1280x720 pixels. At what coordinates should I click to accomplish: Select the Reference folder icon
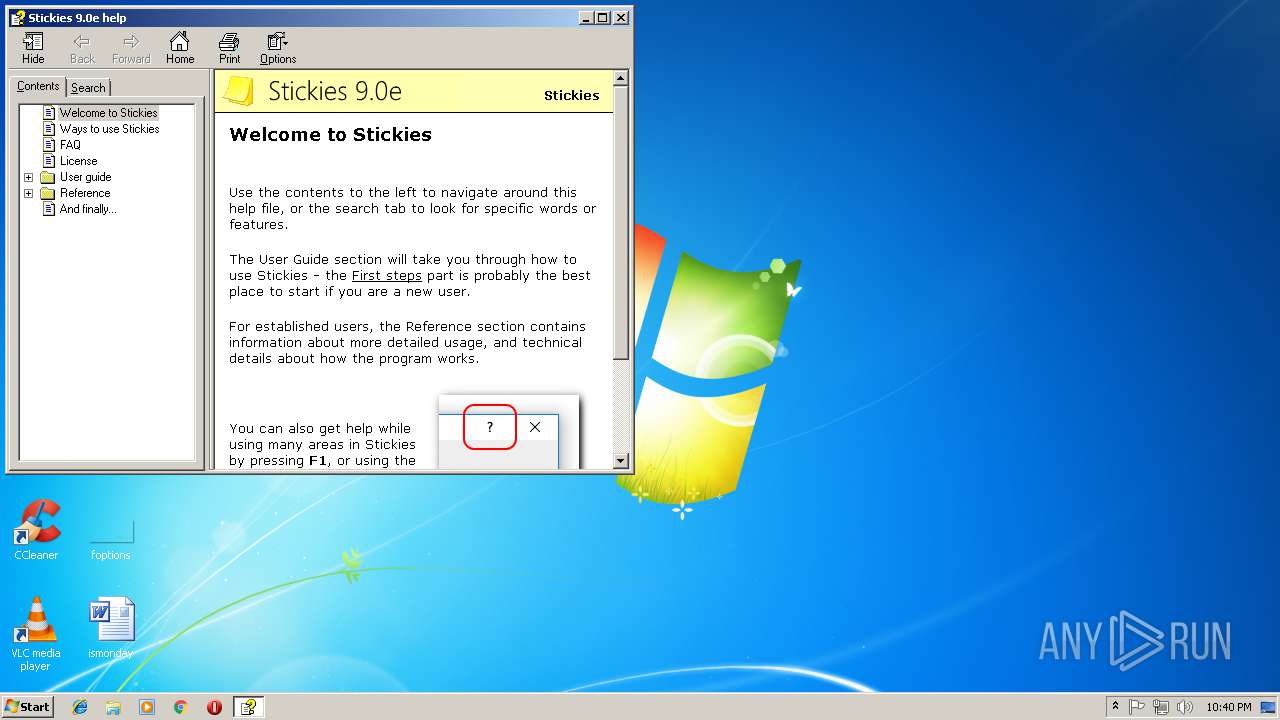coord(47,193)
